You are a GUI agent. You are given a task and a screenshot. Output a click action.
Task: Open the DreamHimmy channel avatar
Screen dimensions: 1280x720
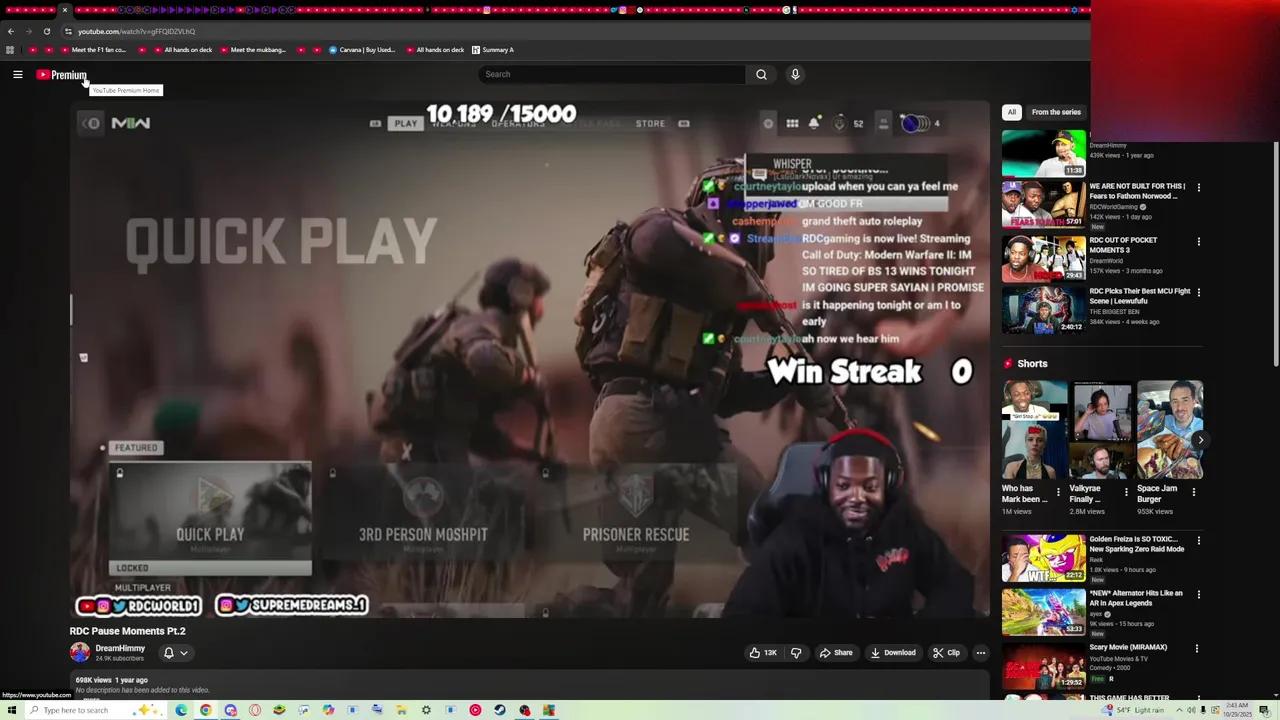click(x=79, y=653)
